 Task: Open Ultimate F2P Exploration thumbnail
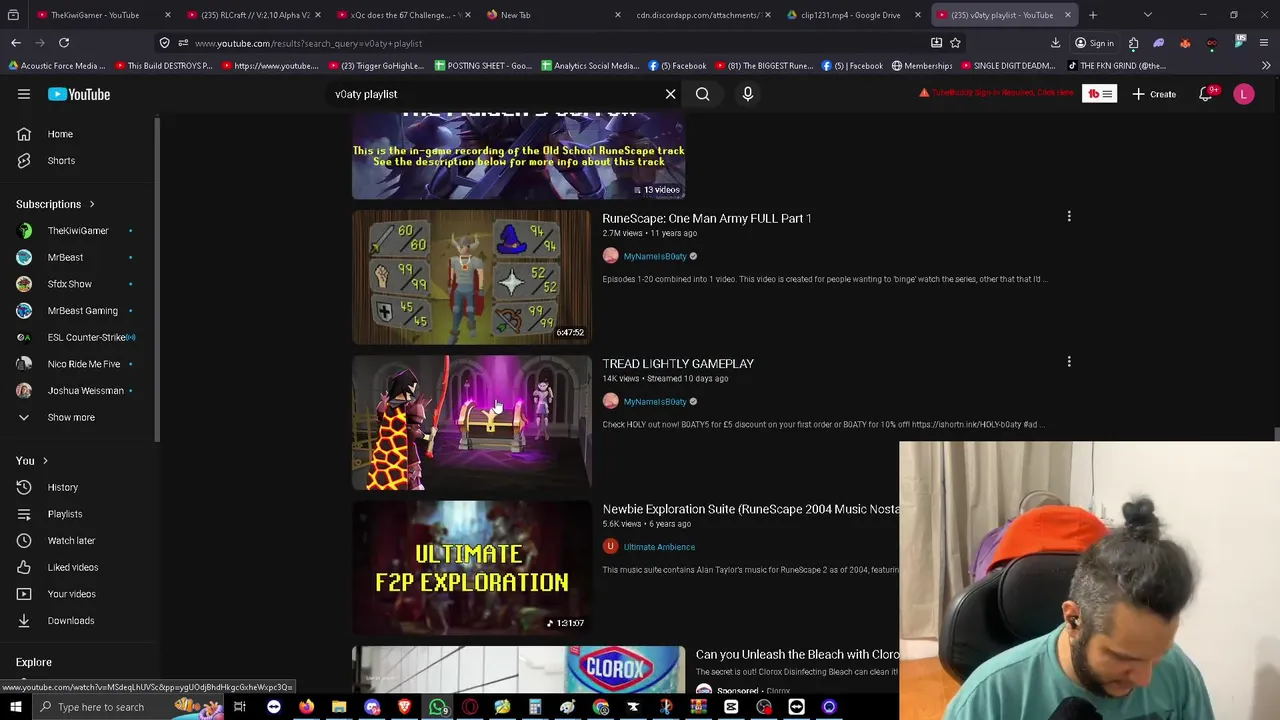click(x=471, y=568)
